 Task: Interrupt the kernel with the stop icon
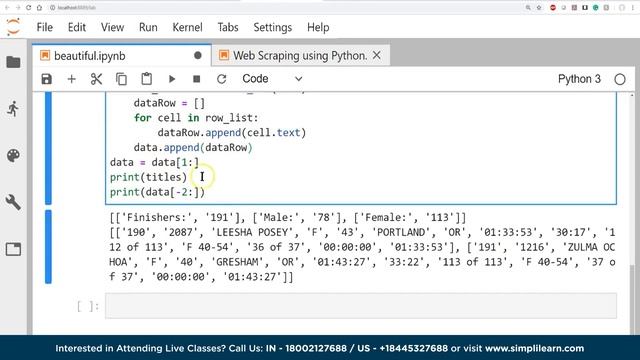click(x=196, y=79)
